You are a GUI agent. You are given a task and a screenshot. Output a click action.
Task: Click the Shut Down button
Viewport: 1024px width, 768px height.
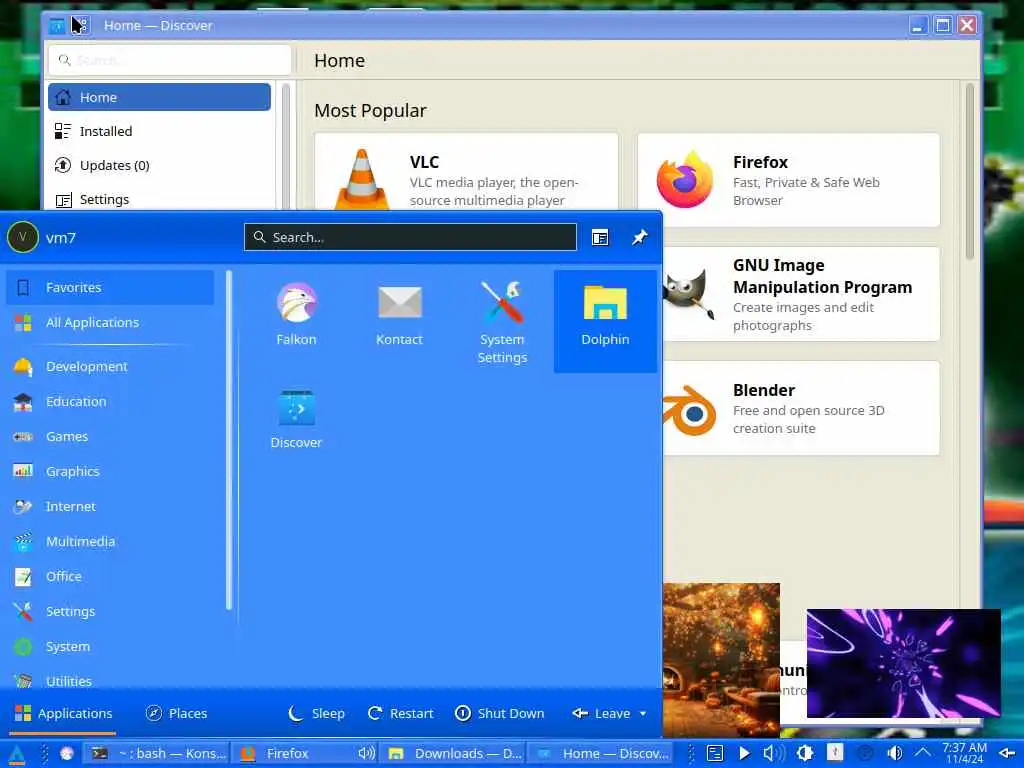coord(500,713)
